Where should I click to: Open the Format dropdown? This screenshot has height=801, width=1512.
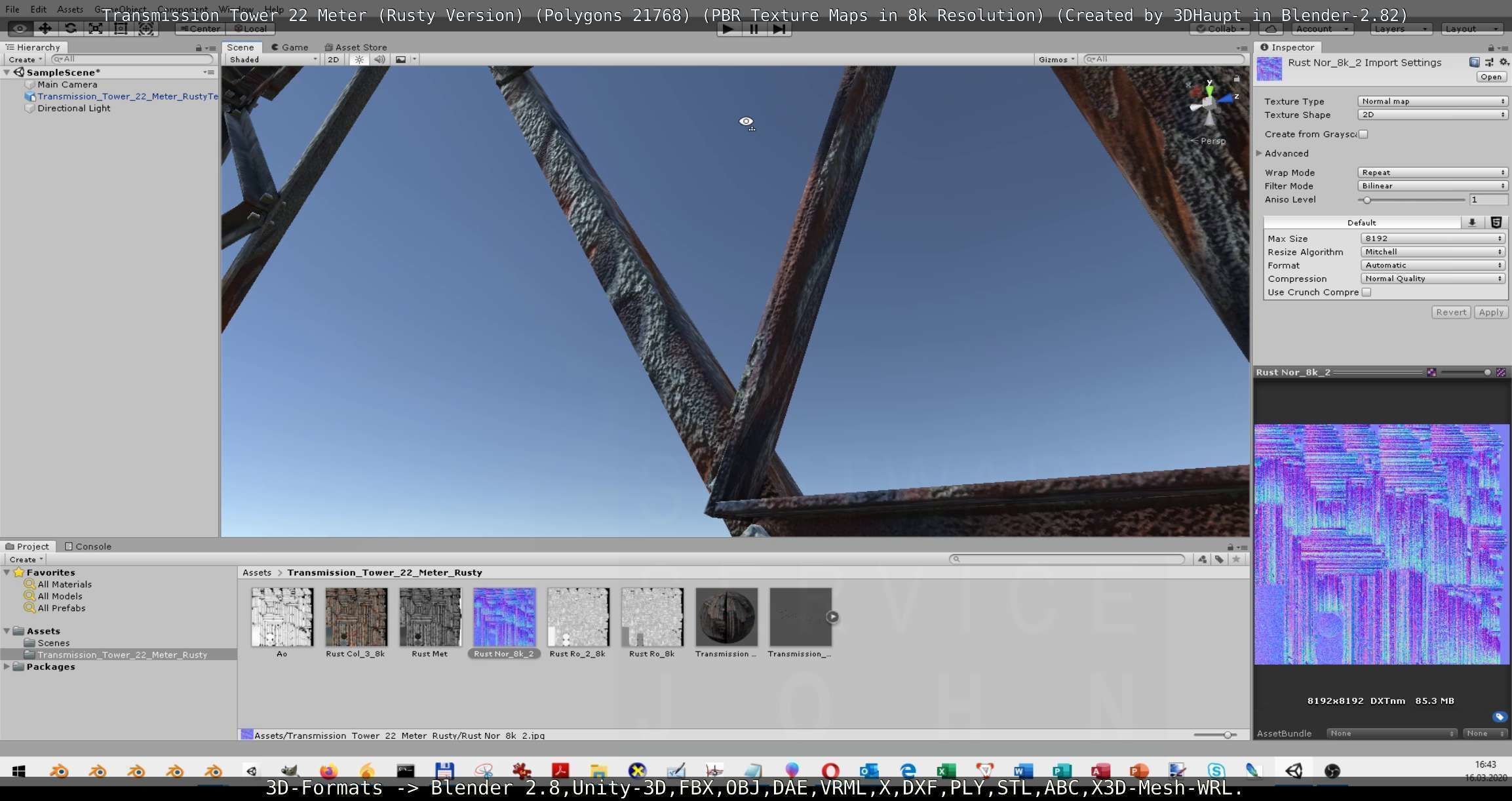point(1432,265)
